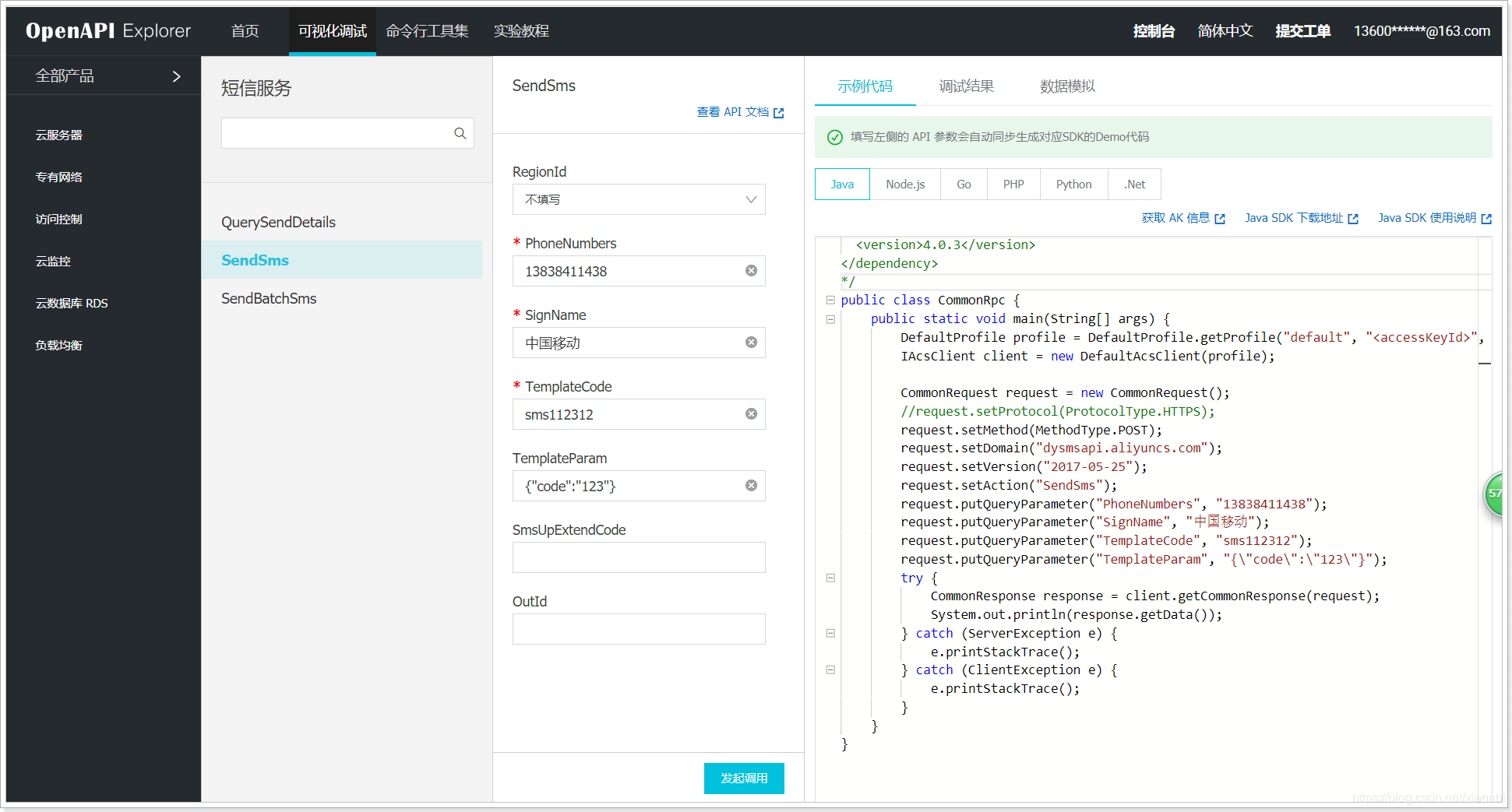Collapse the main method code fold
Viewport: 1512px width, 812px height.
coord(830,319)
